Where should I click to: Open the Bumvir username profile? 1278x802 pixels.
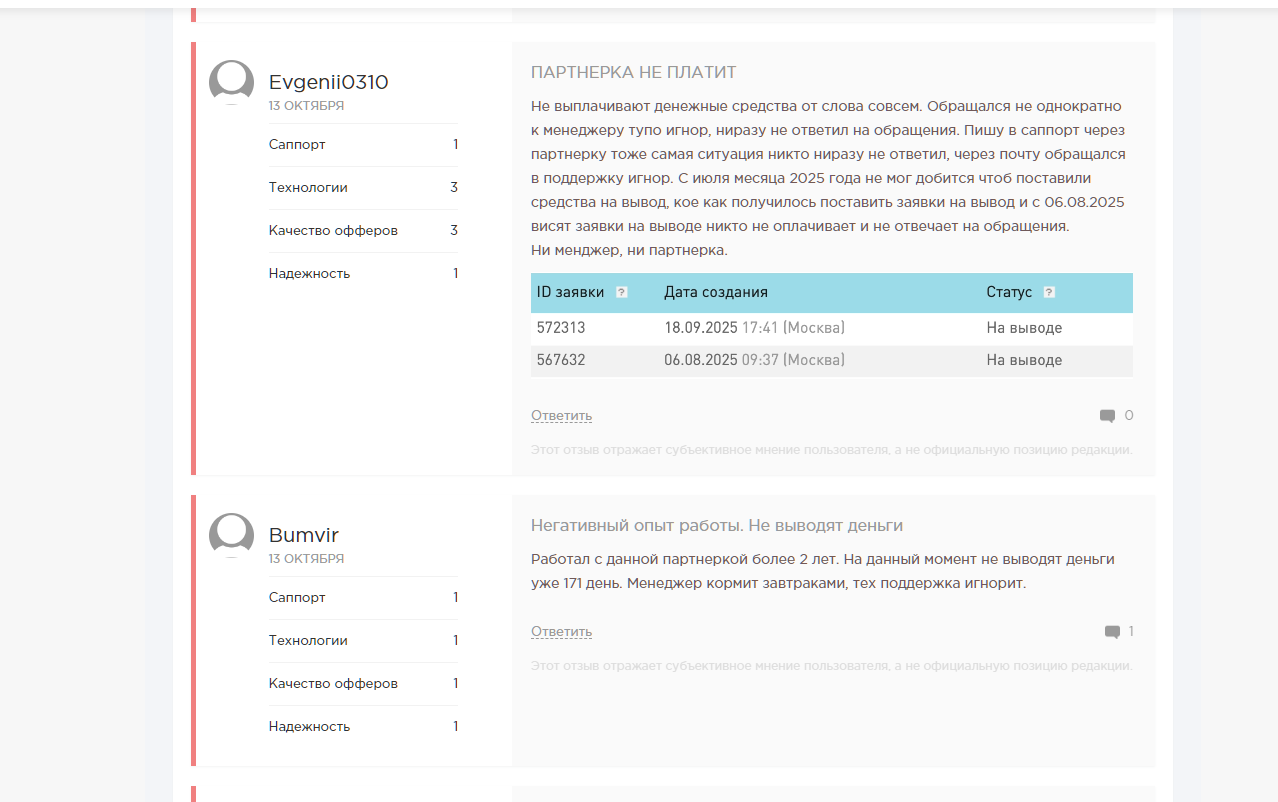(304, 535)
